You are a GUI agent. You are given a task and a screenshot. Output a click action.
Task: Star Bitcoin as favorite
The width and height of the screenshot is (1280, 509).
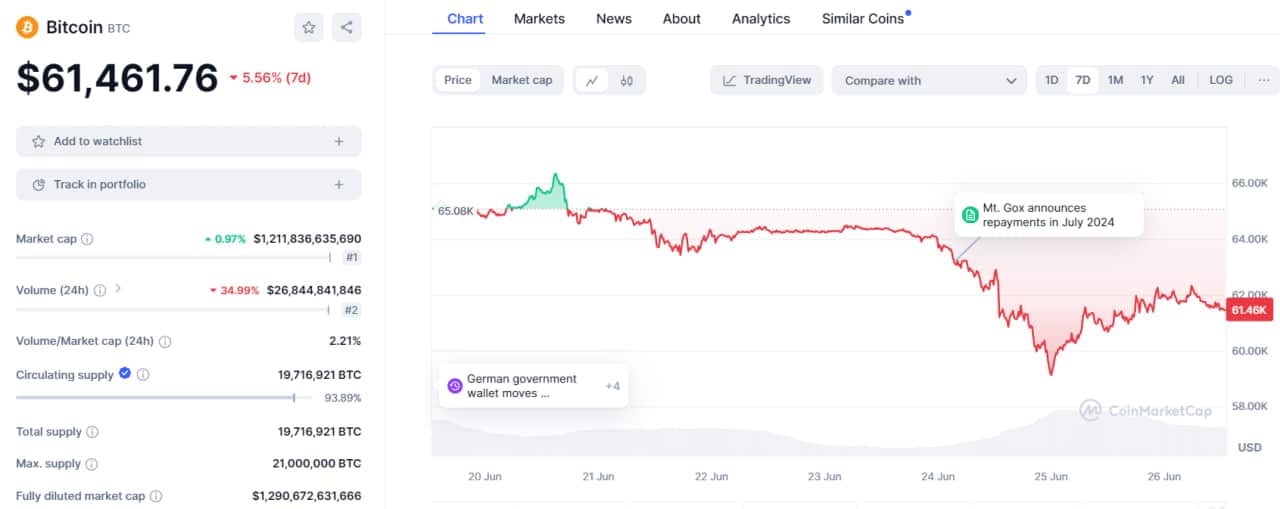click(x=309, y=27)
